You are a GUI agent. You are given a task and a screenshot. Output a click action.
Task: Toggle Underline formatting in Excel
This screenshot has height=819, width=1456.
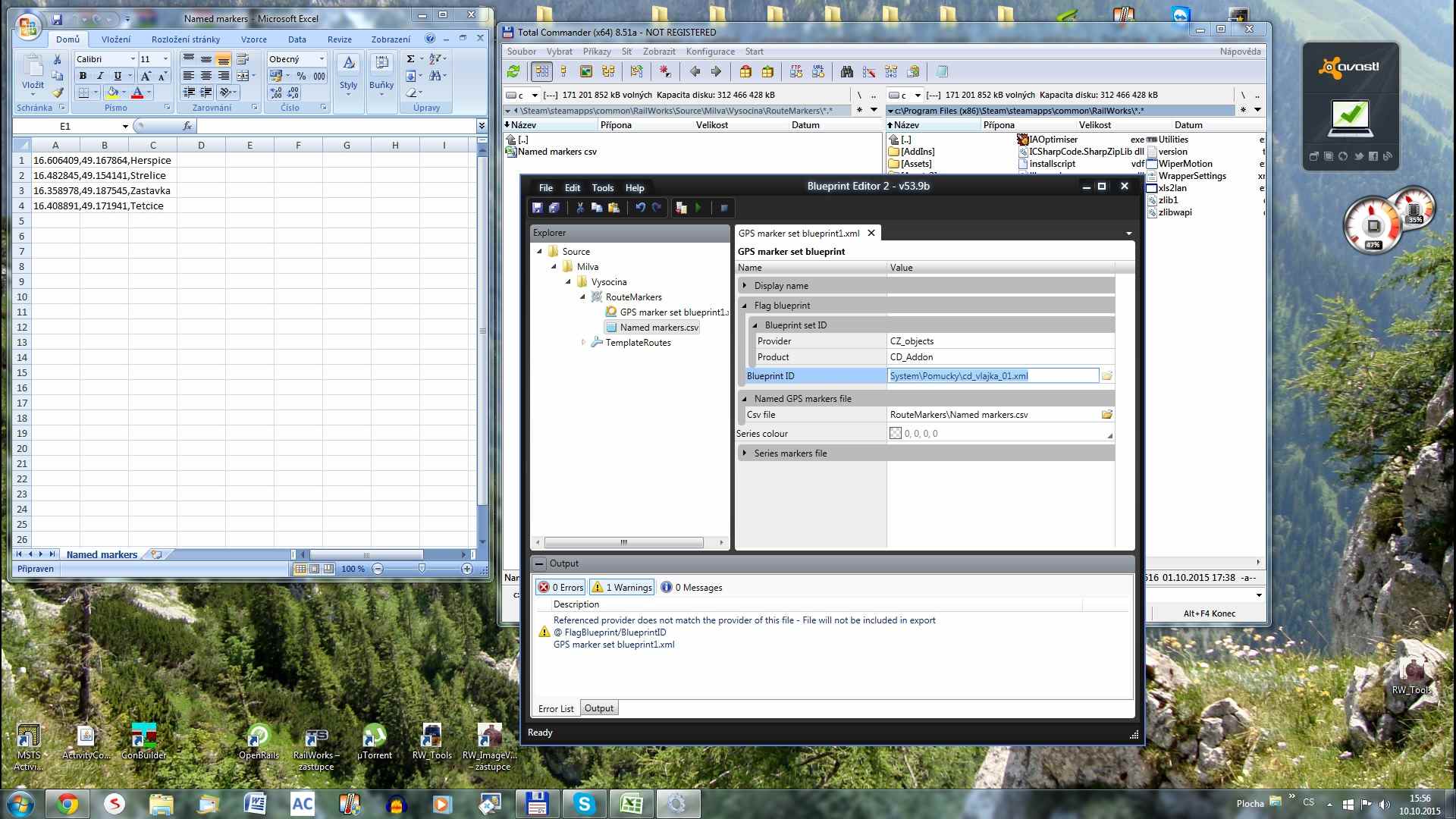(x=117, y=76)
